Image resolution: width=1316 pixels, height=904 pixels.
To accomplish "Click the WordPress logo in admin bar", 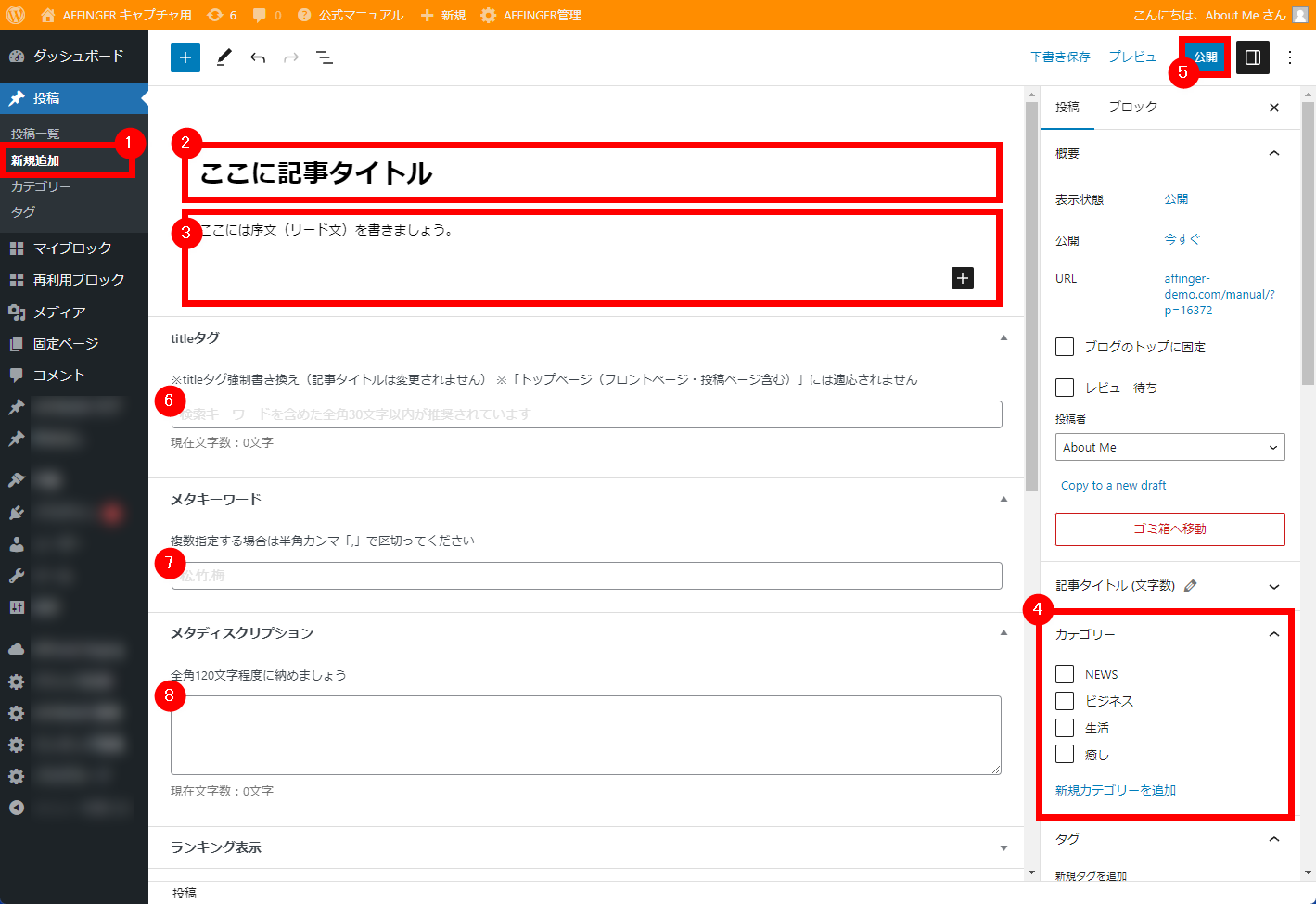I will pyautogui.click(x=16, y=15).
